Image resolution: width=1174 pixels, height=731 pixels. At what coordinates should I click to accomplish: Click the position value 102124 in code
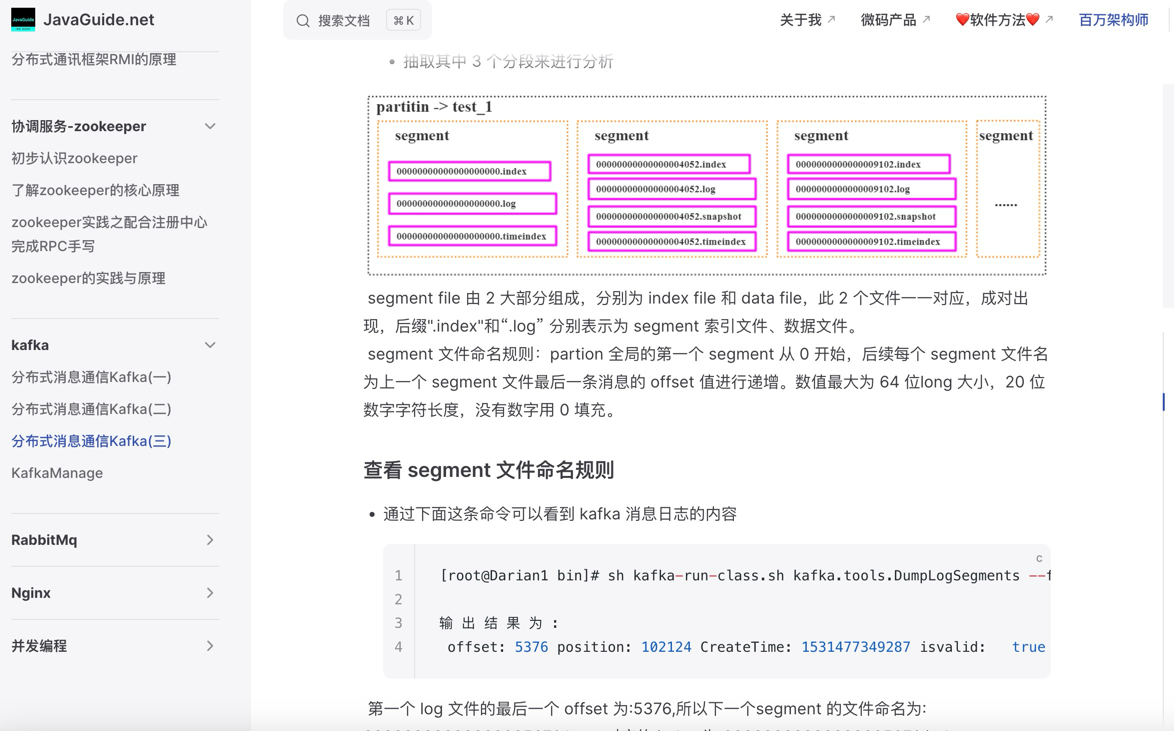pos(666,647)
